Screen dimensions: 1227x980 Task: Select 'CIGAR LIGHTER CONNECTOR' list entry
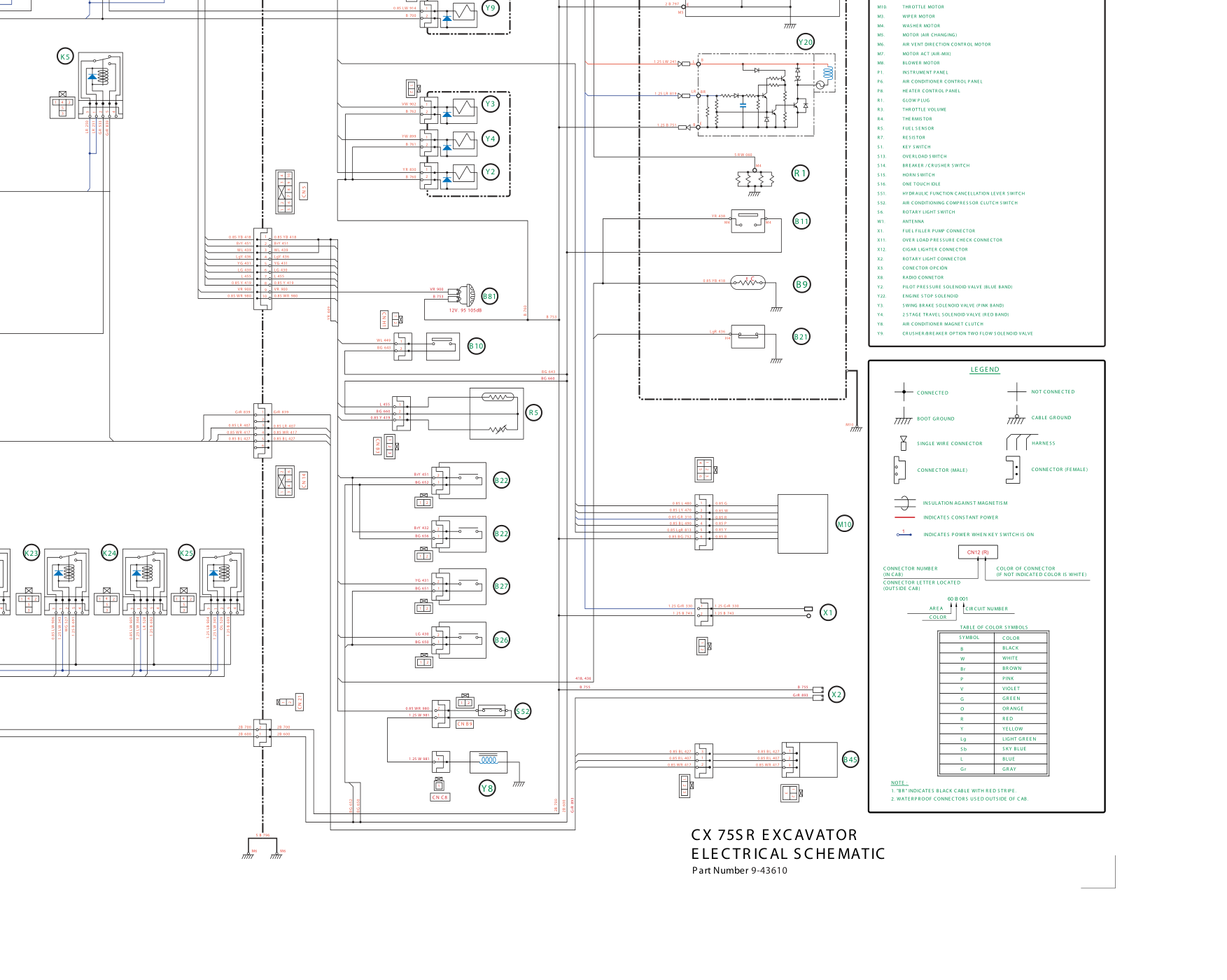coord(934,250)
